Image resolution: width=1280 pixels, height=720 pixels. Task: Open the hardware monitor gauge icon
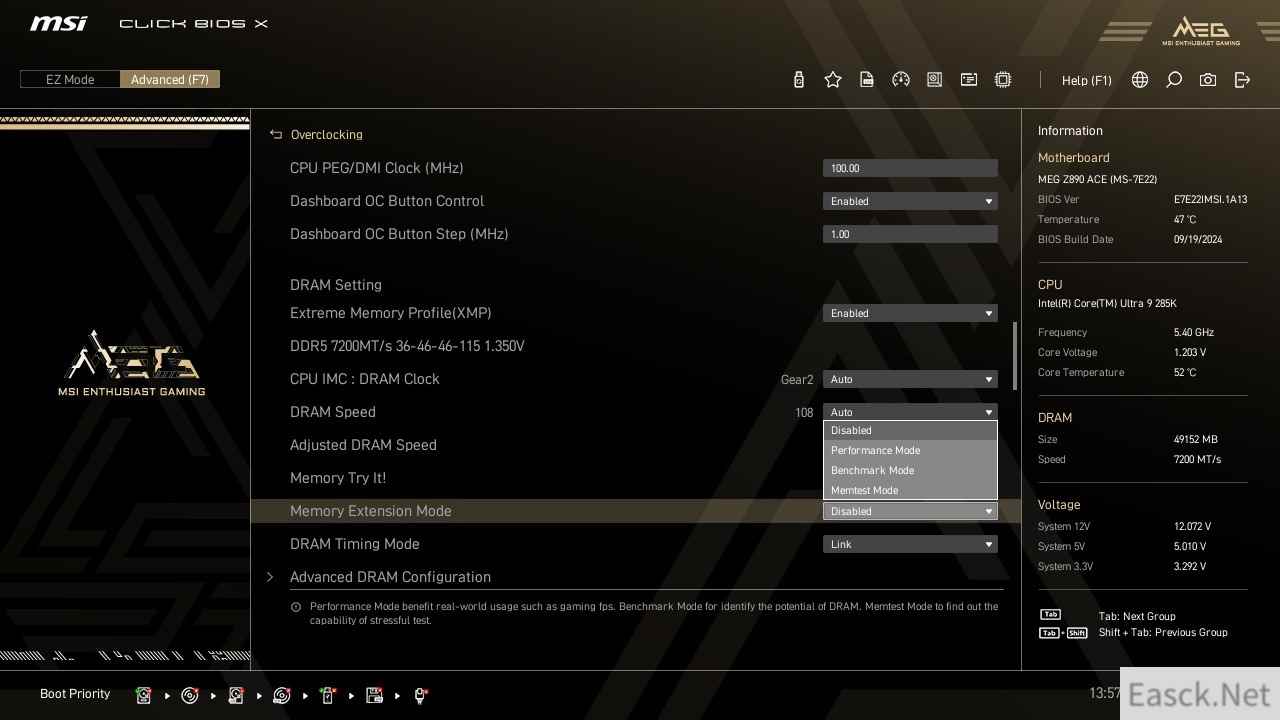point(901,80)
